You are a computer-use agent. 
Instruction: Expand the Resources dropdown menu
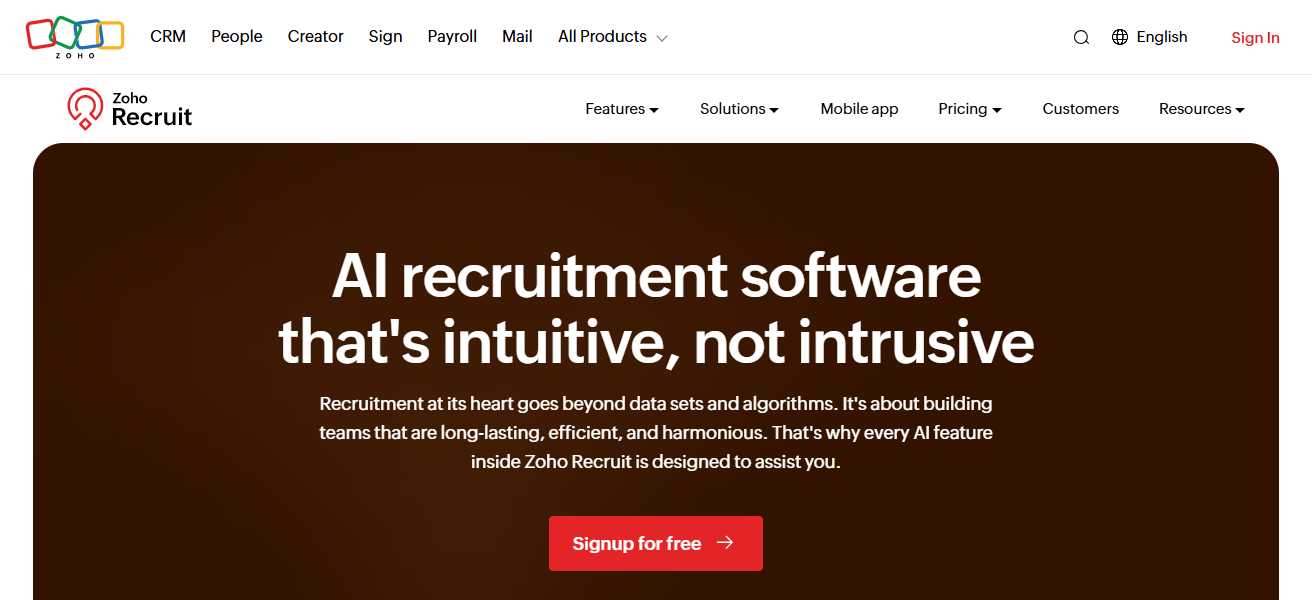(1202, 109)
